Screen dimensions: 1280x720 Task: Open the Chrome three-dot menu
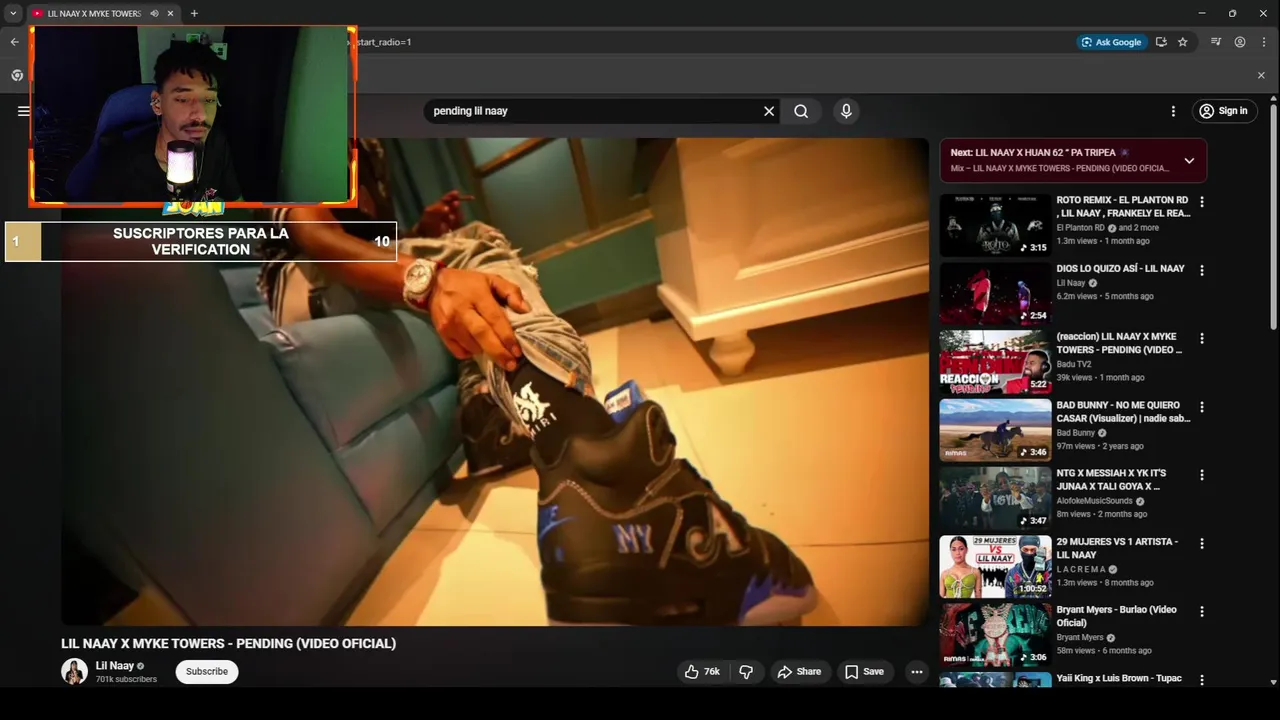point(1264,42)
